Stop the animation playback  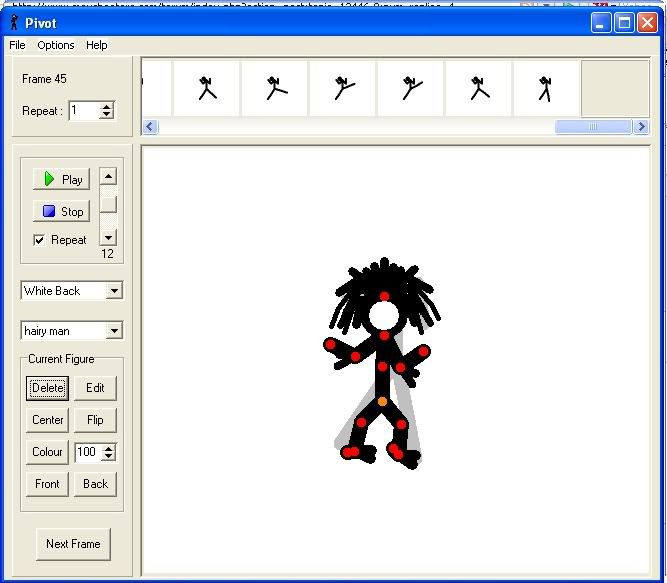tap(61, 211)
